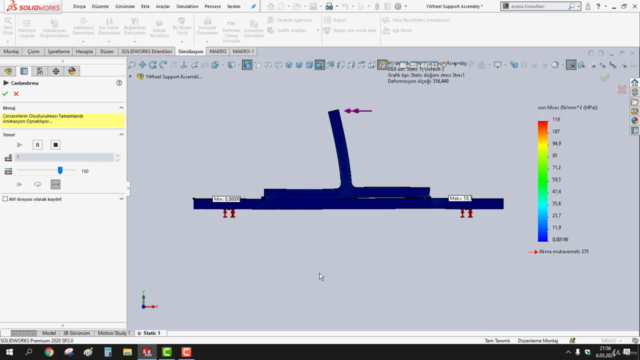Click the Tasarım İçgörüsü ribbon button

coord(290,20)
